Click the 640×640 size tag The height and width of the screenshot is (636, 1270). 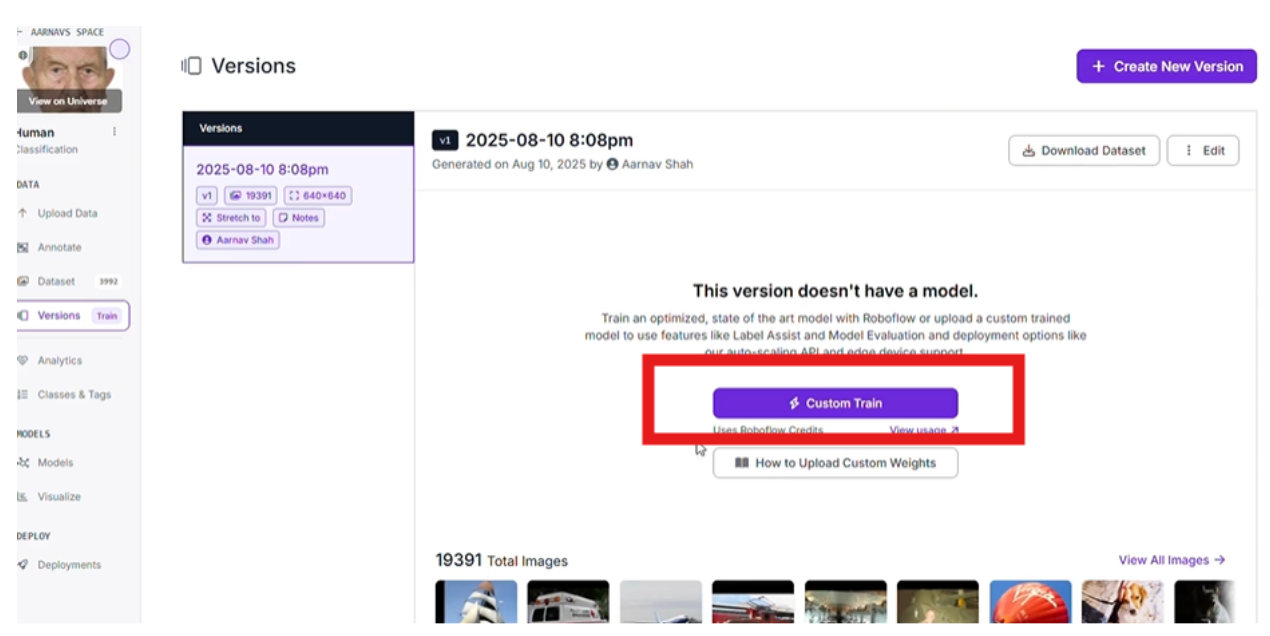318,195
